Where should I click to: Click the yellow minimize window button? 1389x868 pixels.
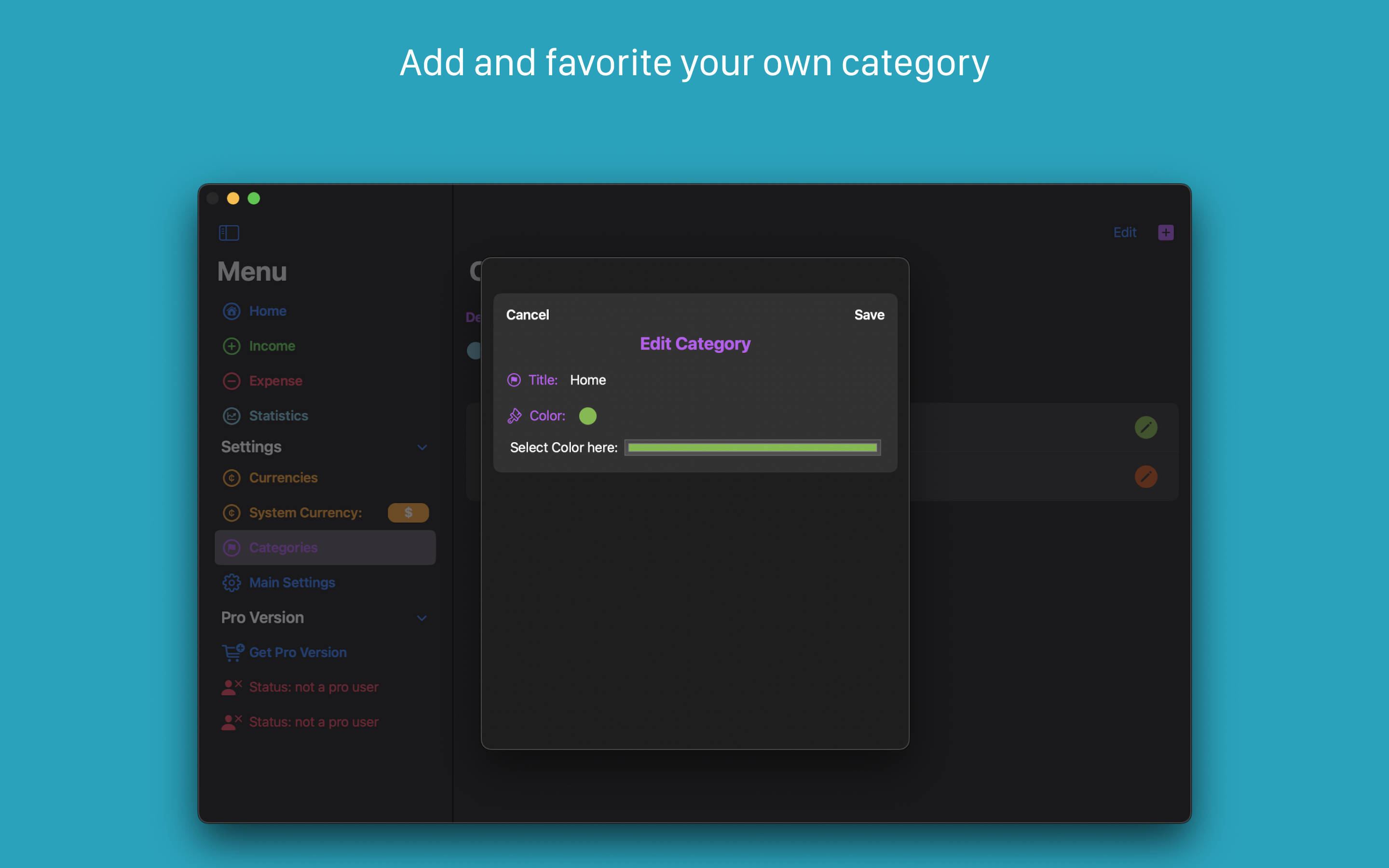point(233,199)
